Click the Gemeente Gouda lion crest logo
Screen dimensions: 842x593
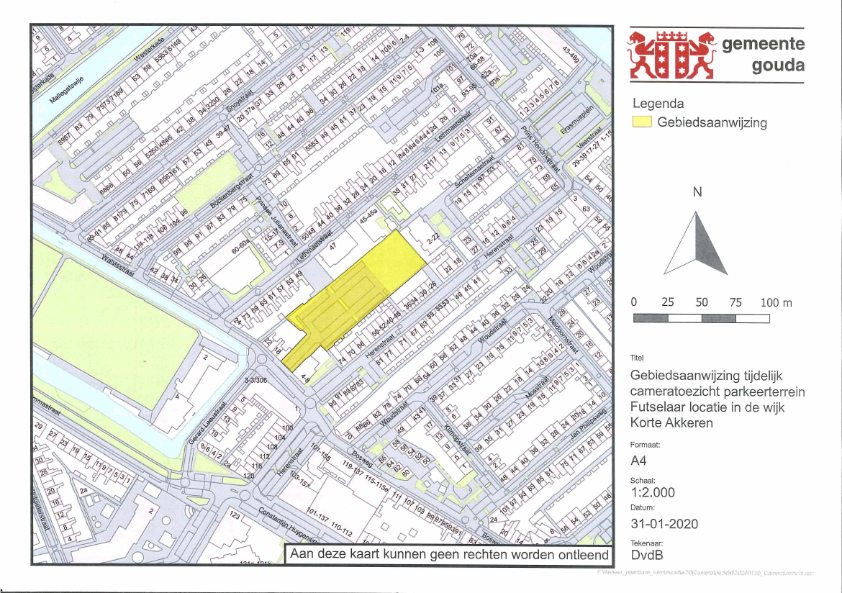coord(672,55)
